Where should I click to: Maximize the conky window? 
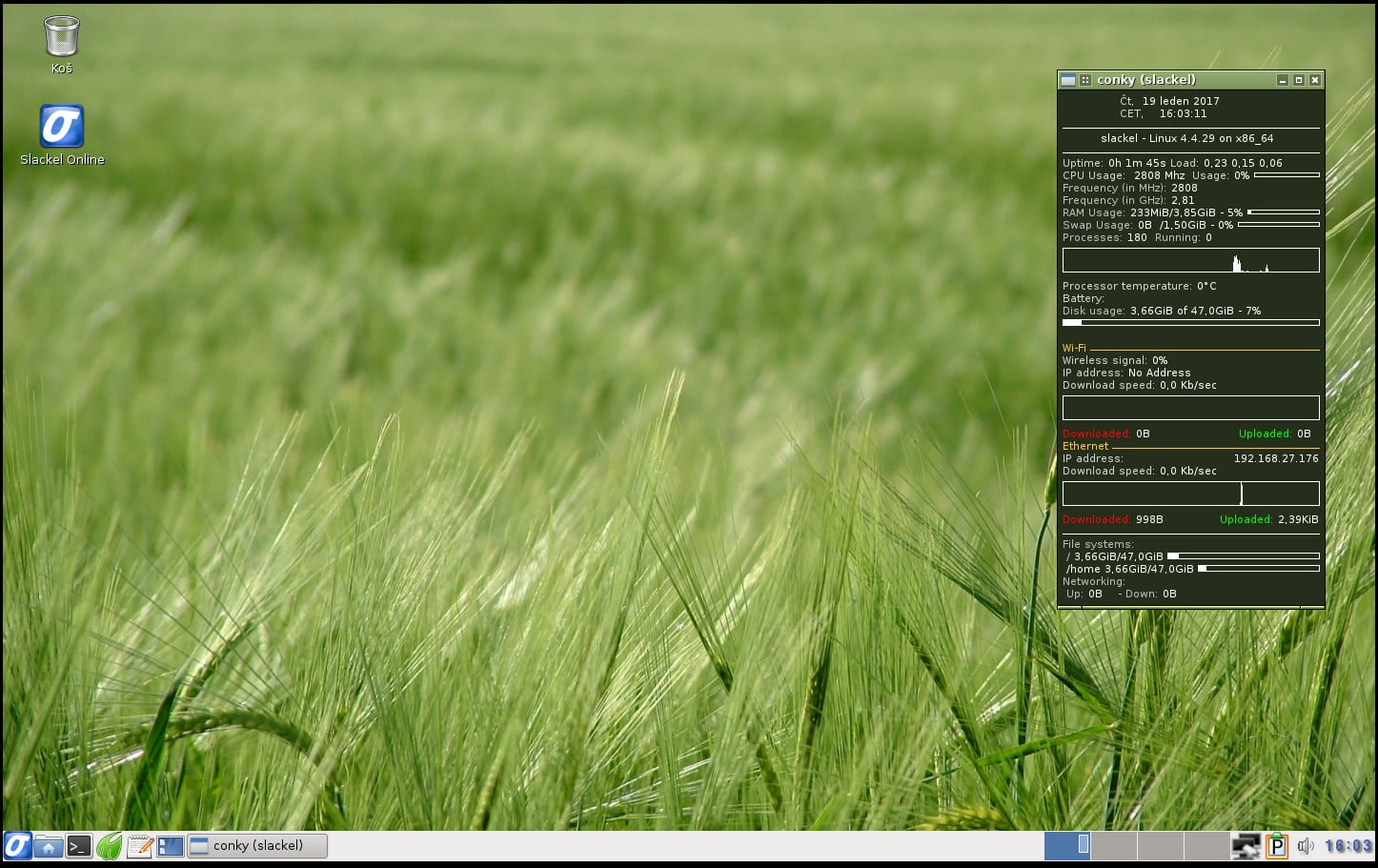coord(1299,80)
